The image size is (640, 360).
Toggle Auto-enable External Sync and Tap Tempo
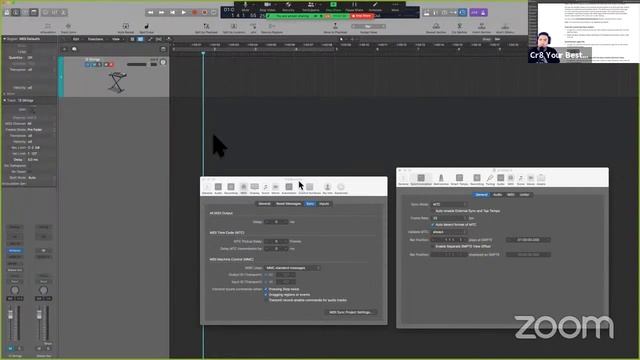pyautogui.click(x=433, y=211)
